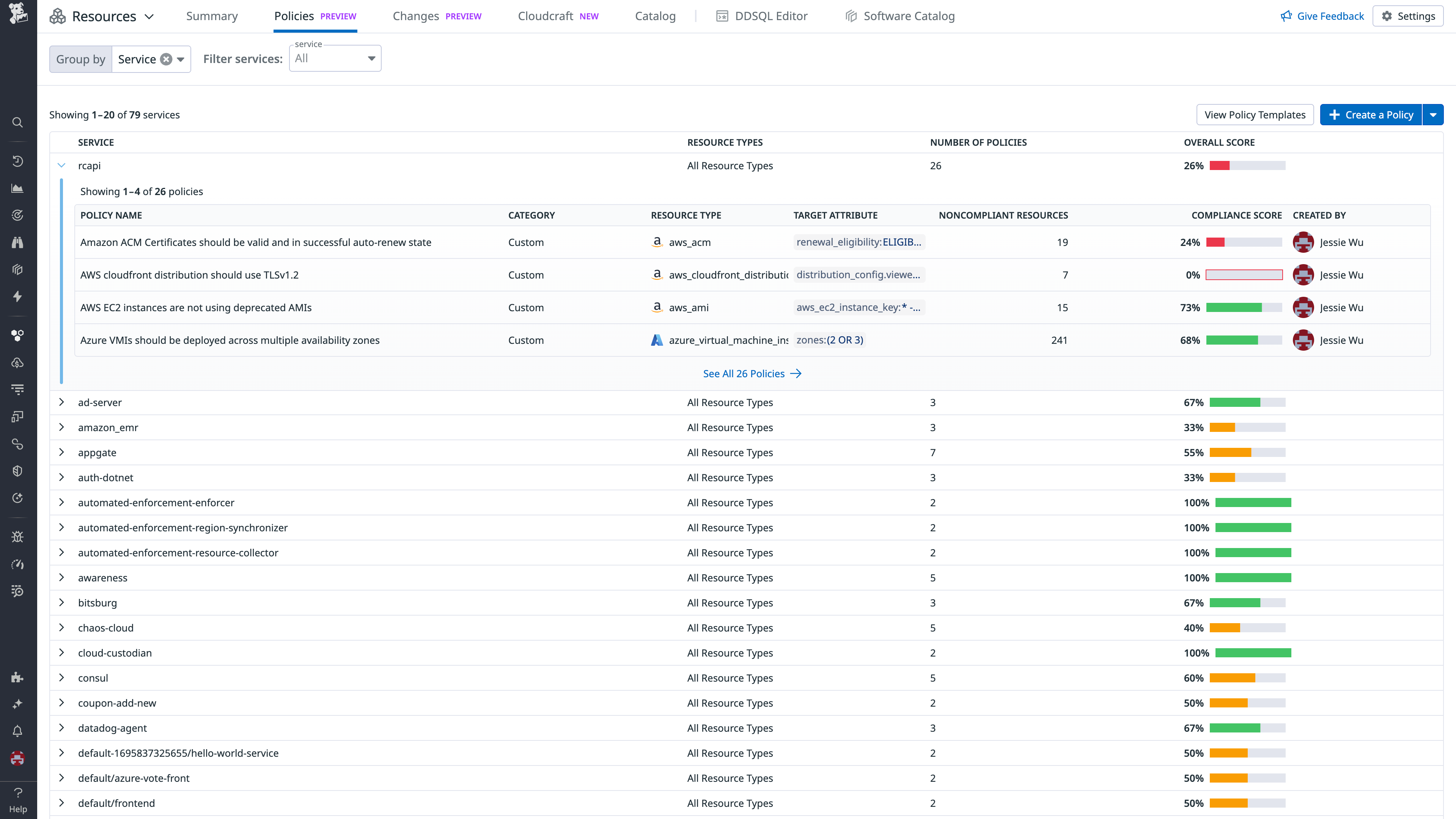This screenshot has width=1456, height=819.
Task: Open the DDSQL Editor
Action: coord(770,16)
